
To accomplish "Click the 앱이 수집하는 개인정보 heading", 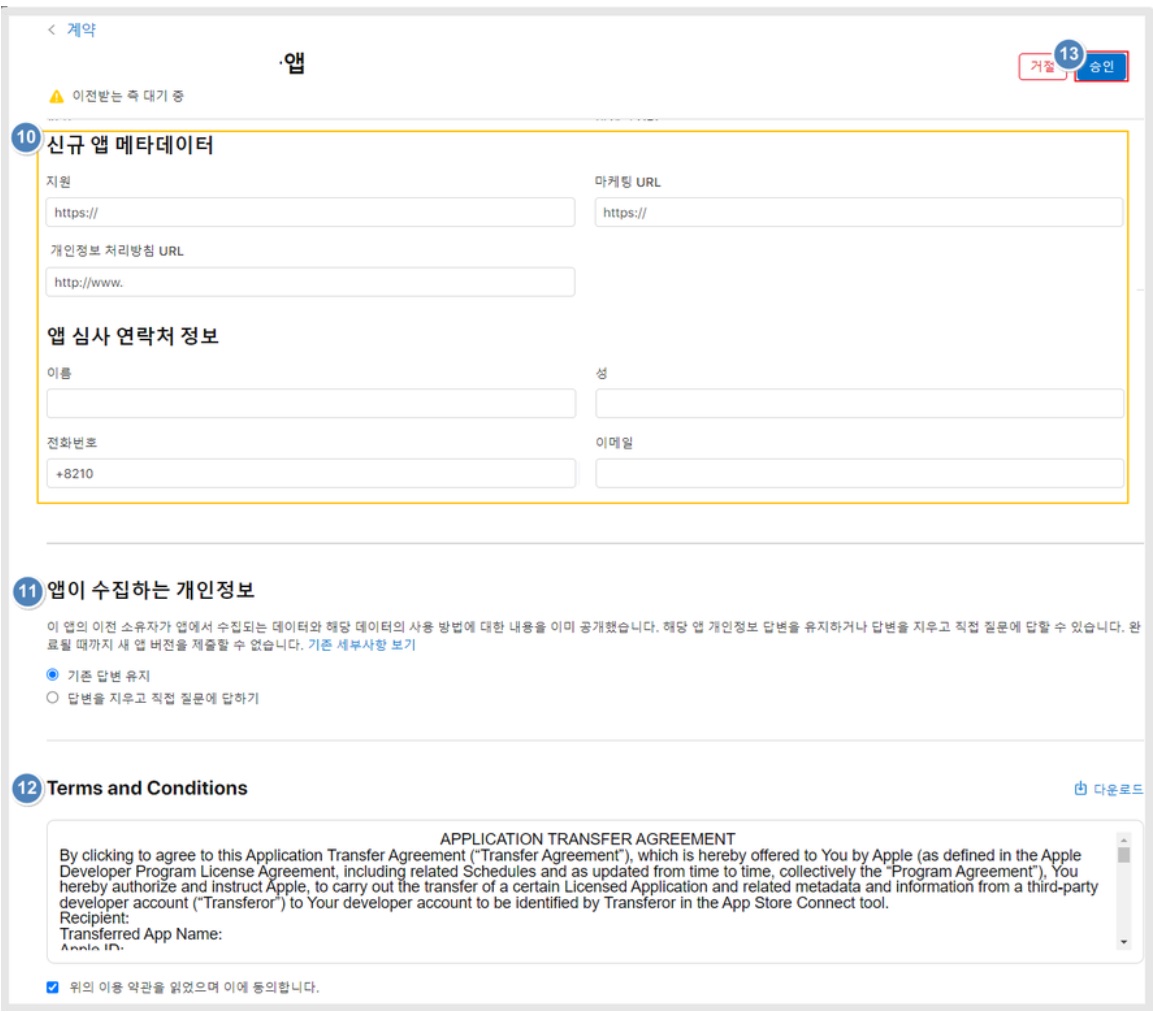I will click(151, 590).
